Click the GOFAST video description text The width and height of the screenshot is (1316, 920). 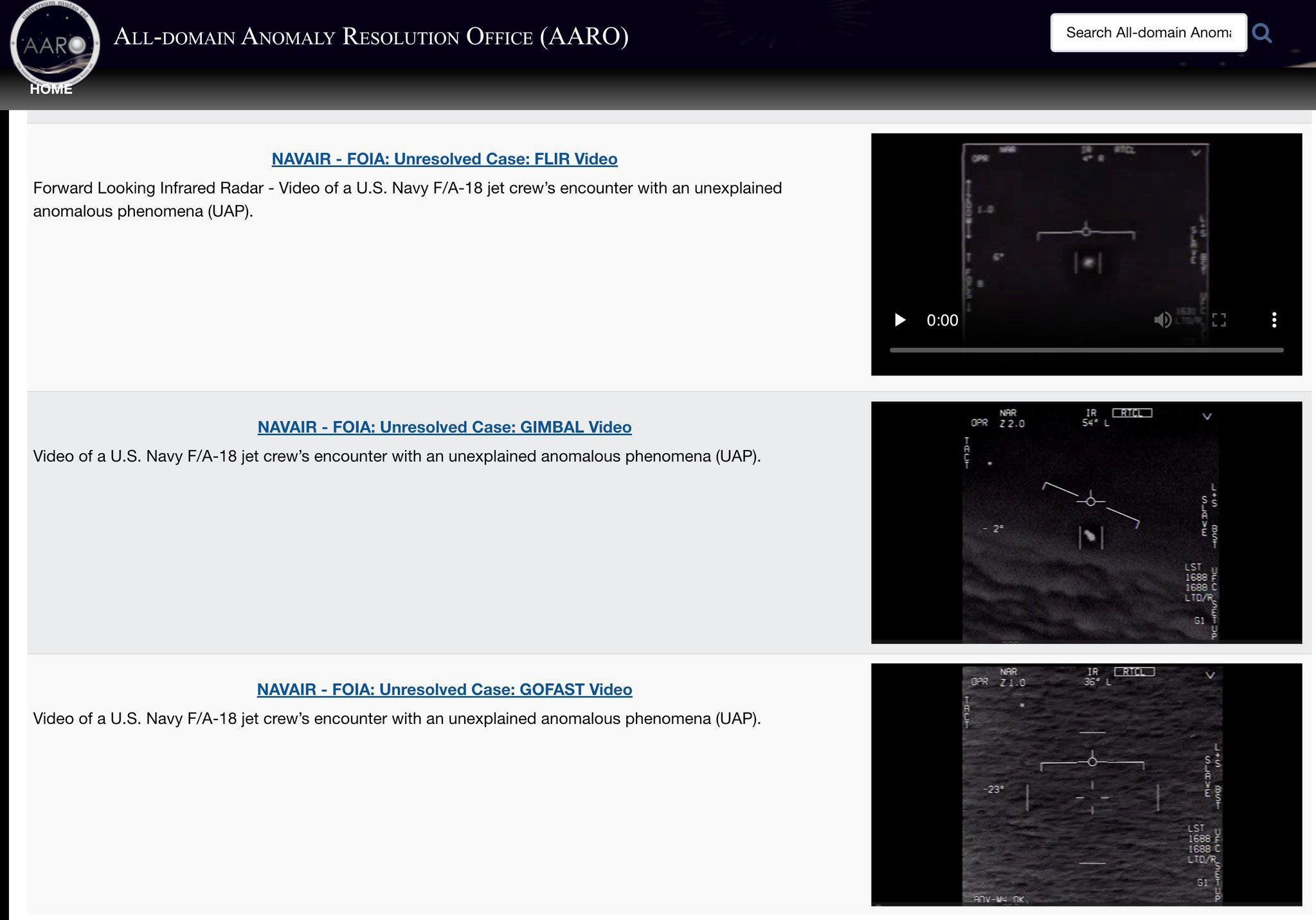tap(397, 719)
